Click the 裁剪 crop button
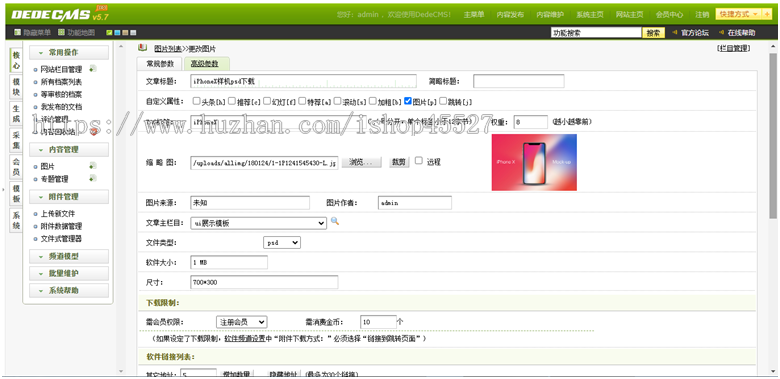The width and height of the screenshot is (780, 379). click(399, 162)
